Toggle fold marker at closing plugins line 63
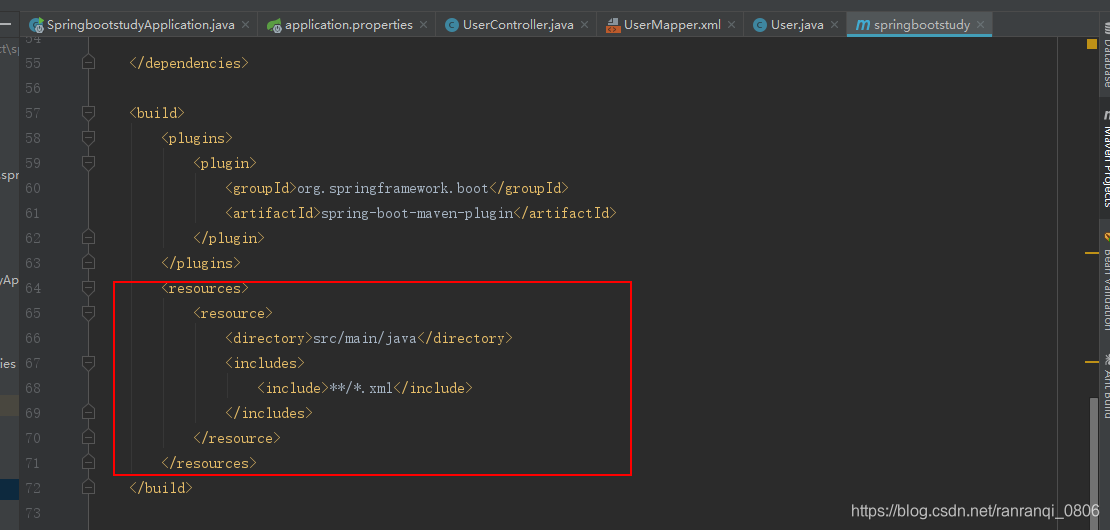The height and width of the screenshot is (530, 1110). [88, 263]
